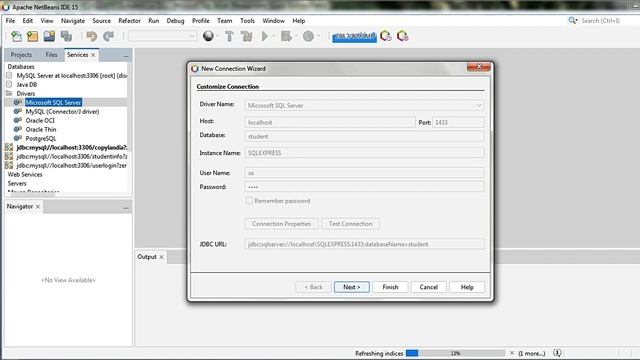640x360 pixels.
Task: Click the Port input field
Action: click(458, 122)
